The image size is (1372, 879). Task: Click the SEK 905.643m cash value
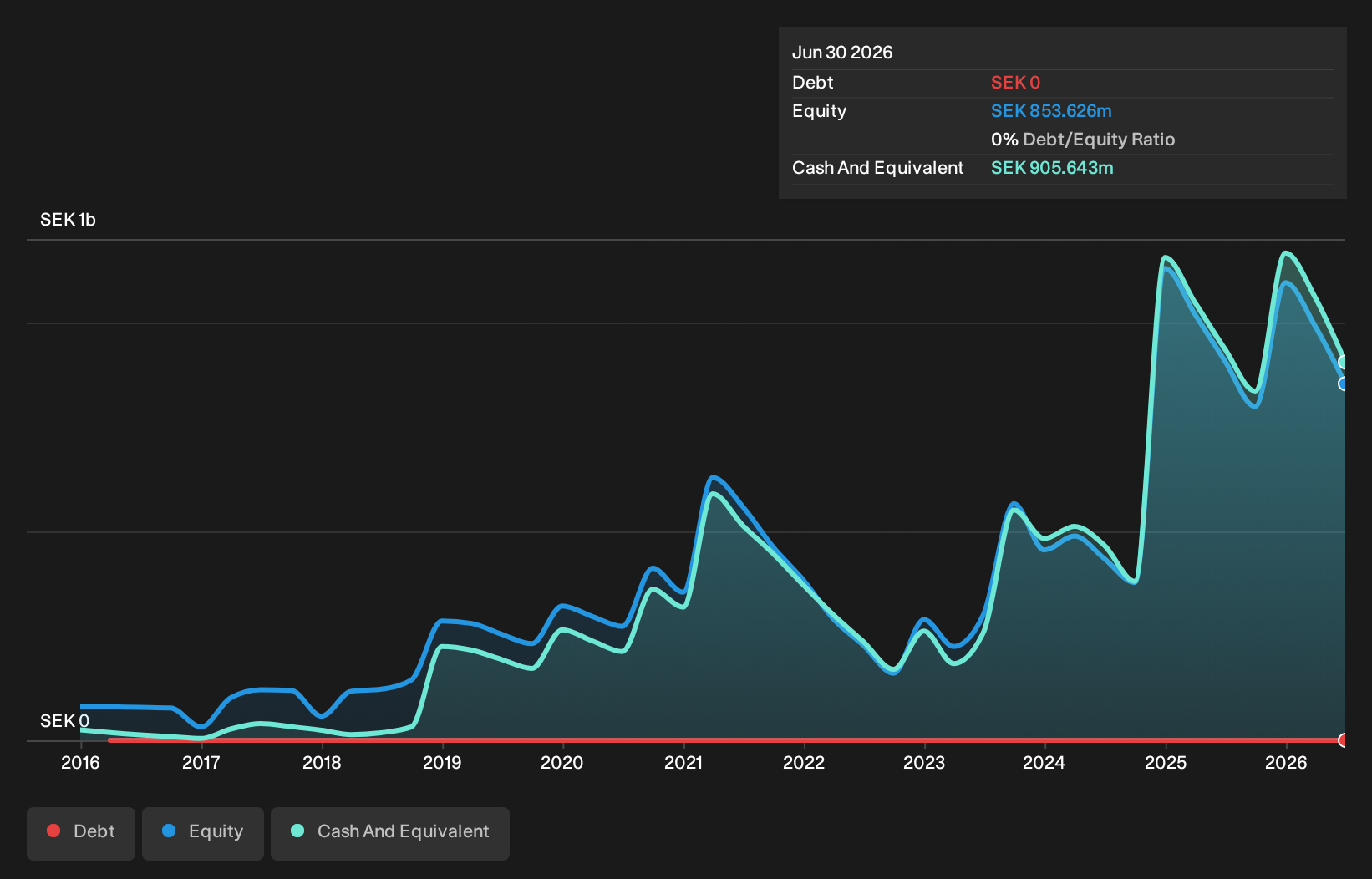point(1052,168)
